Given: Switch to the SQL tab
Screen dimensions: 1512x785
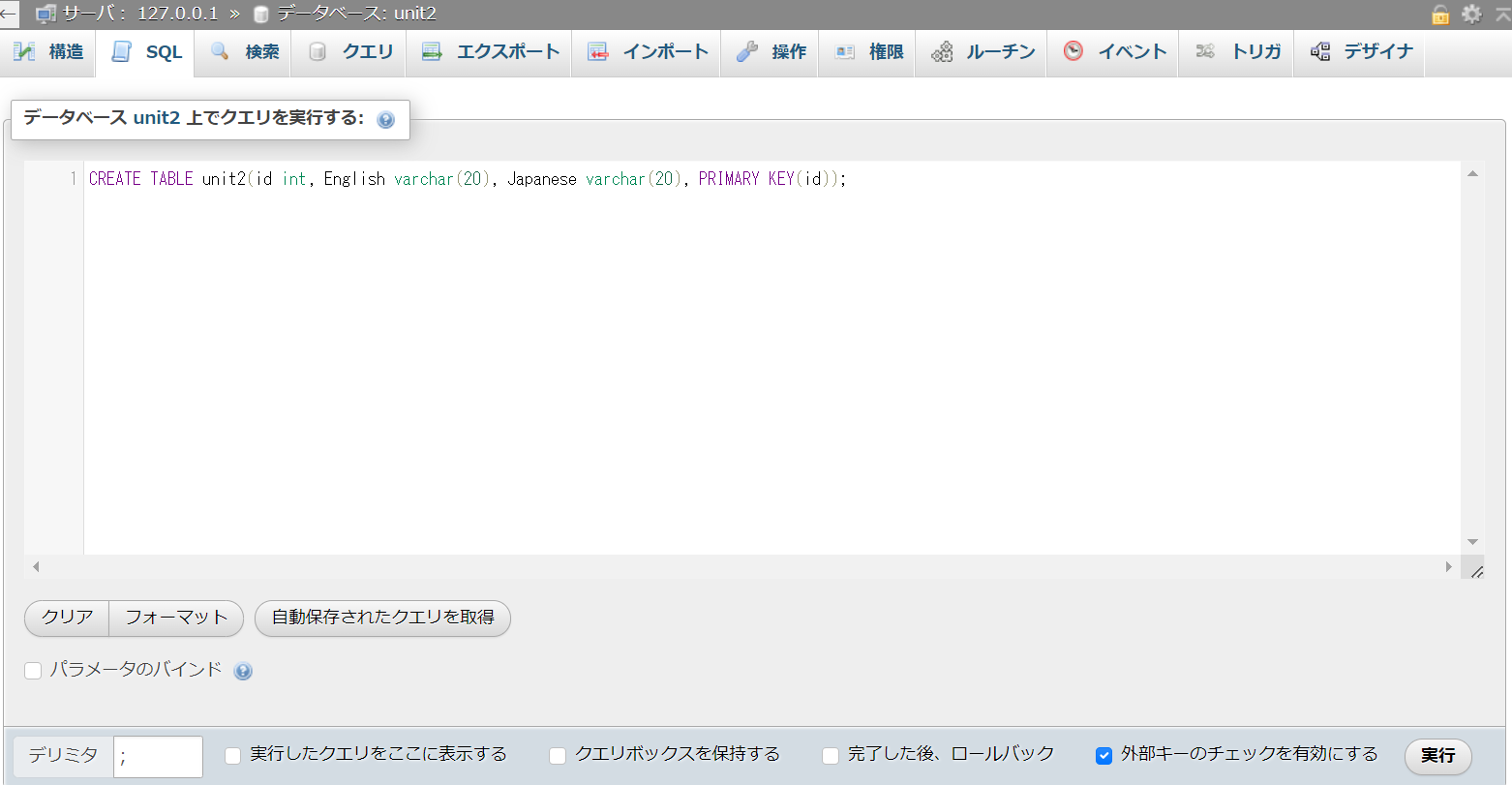Looking at the screenshot, I should [145, 53].
